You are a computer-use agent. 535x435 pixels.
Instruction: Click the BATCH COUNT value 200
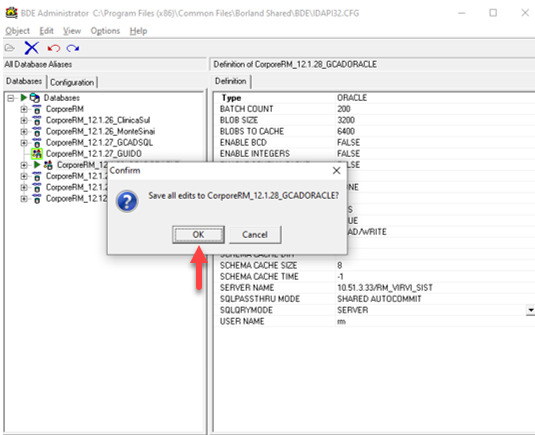pos(344,109)
